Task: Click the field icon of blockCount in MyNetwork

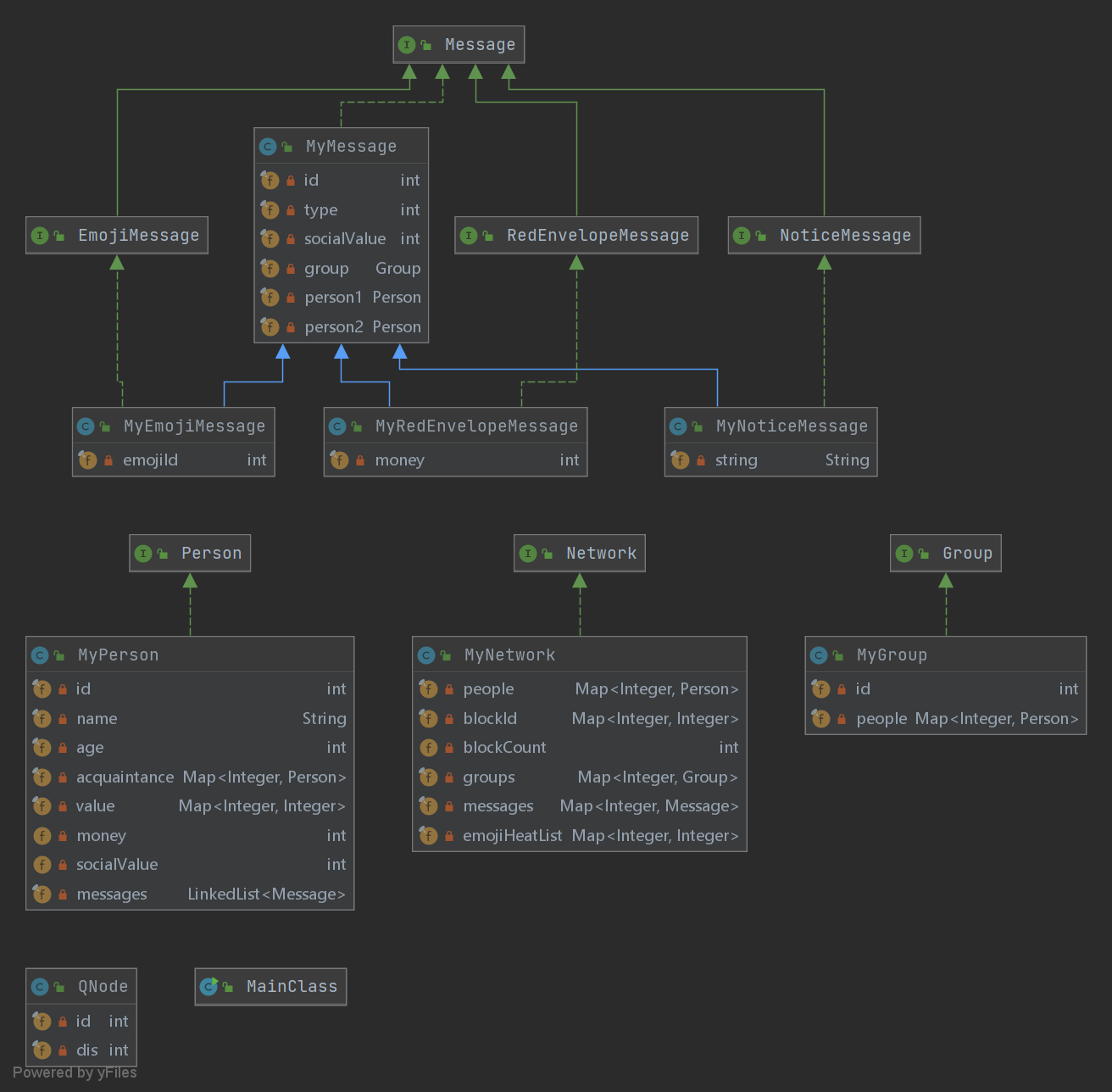Action: click(428, 748)
